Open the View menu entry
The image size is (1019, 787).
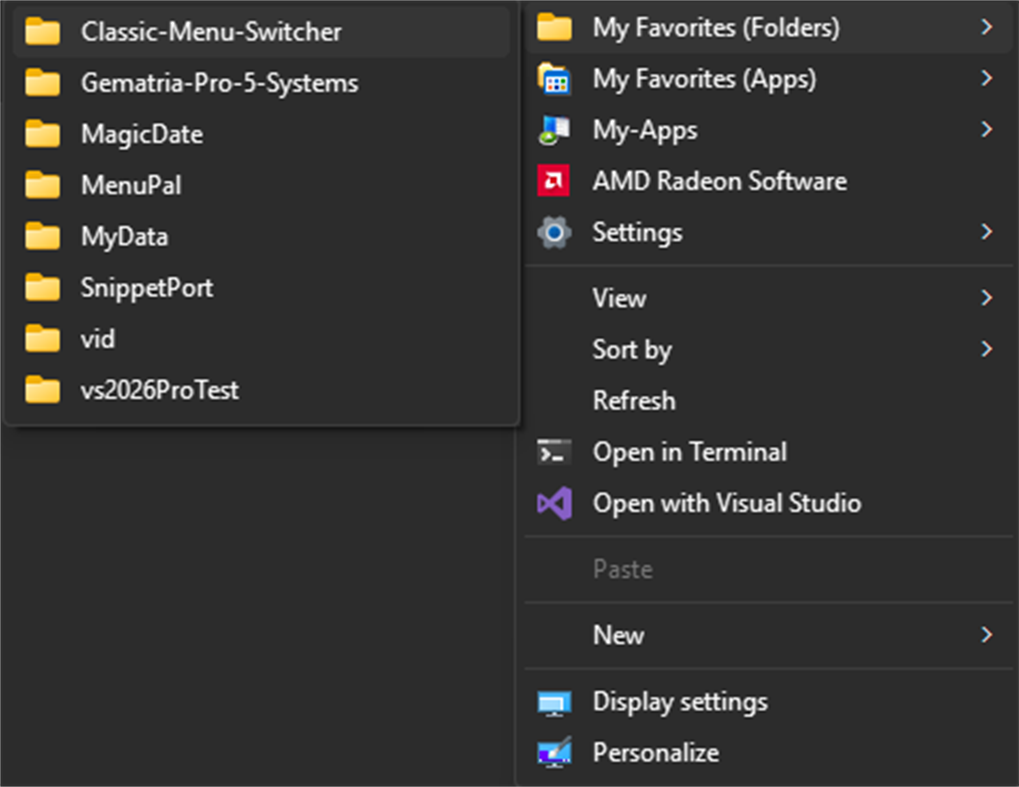coord(768,298)
